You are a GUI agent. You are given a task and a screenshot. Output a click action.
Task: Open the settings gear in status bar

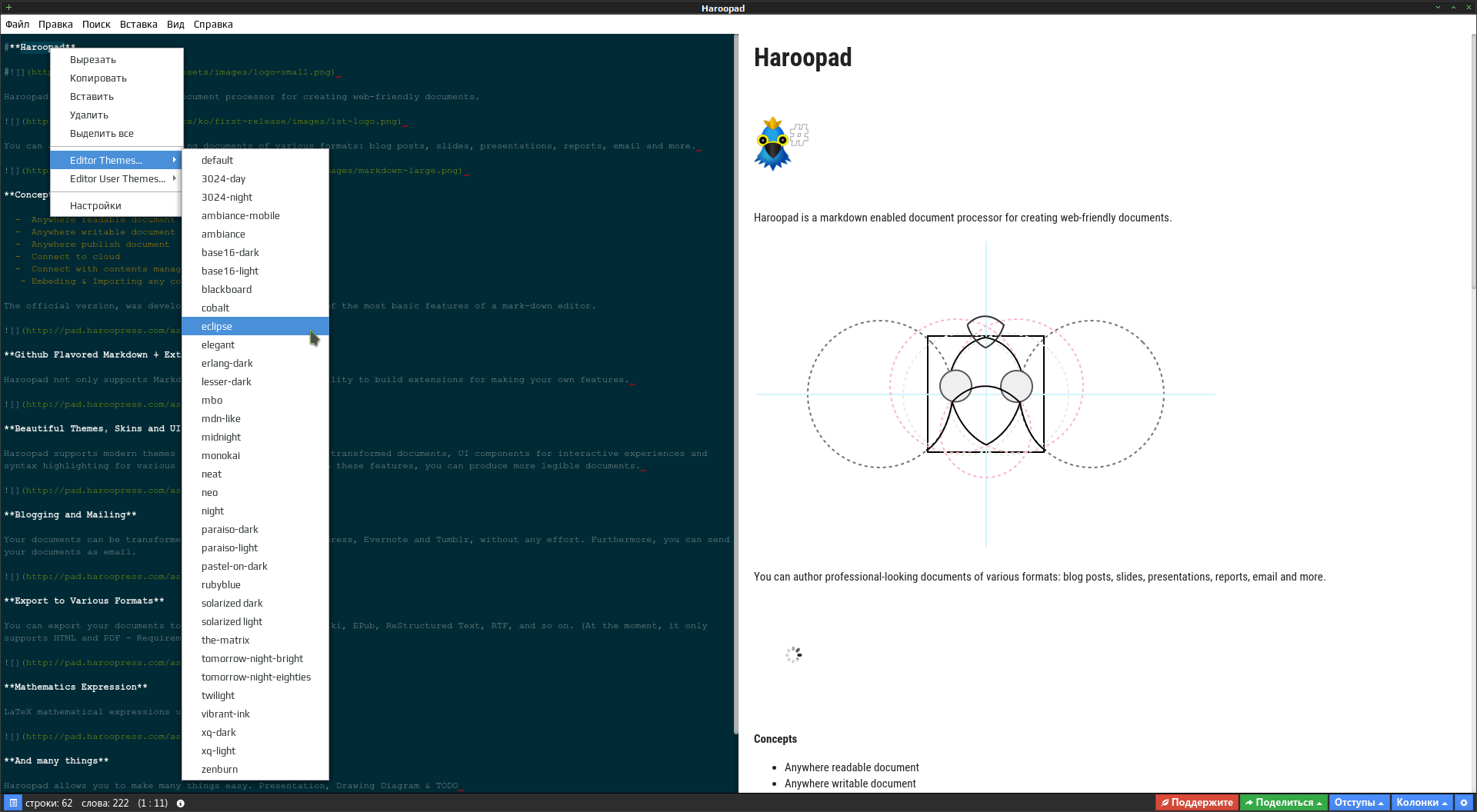(x=1464, y=803)
